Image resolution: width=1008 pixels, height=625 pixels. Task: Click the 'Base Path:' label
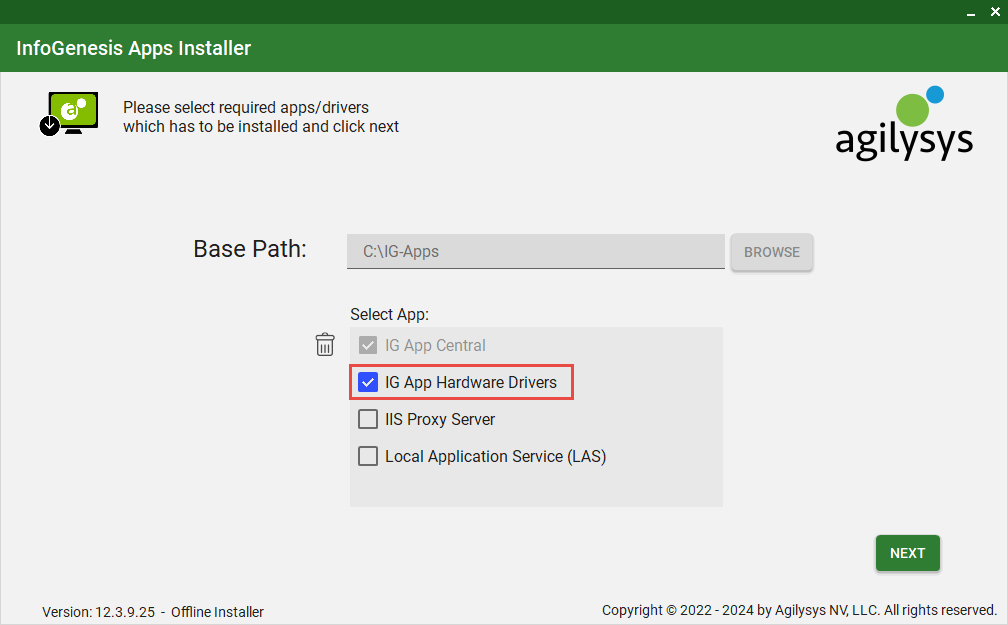250,249
